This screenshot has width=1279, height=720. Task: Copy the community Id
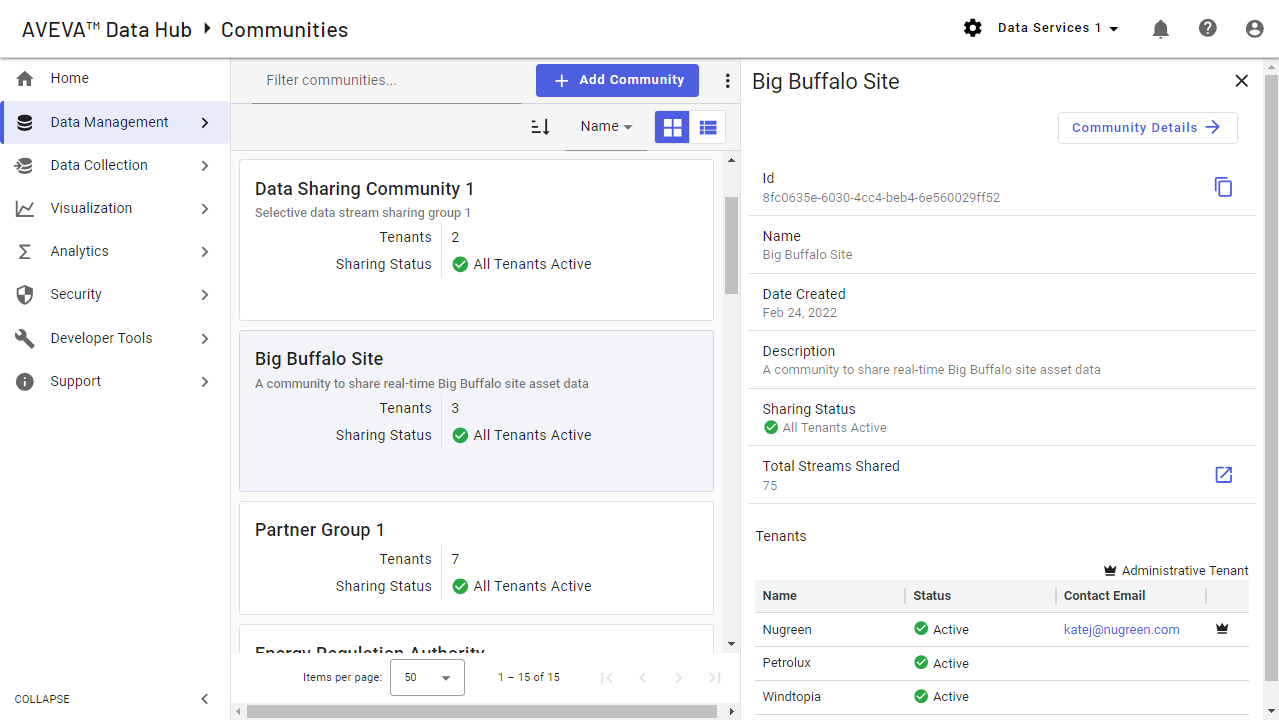(x=1223, y=187)
